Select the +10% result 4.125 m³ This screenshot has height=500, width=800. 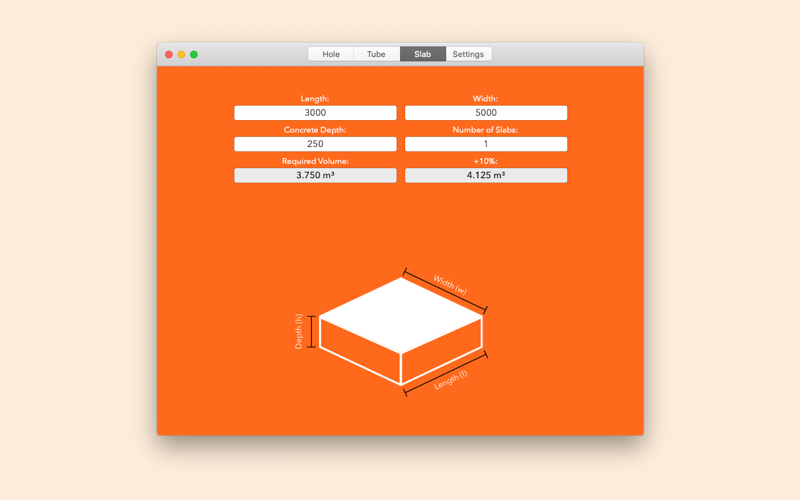(x=486, y=175)
